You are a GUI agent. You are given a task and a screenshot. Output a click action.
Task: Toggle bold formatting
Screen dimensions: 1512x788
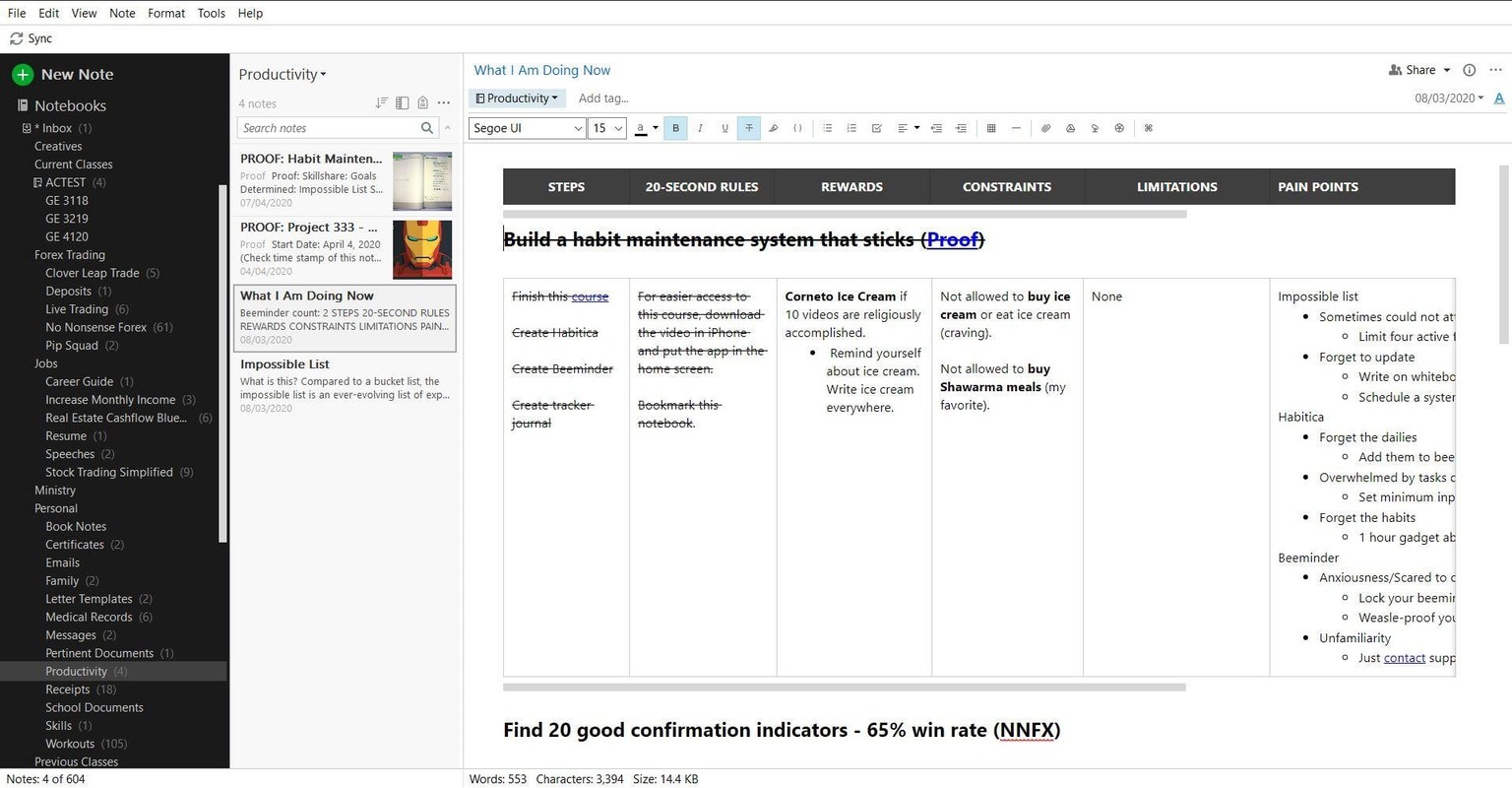[675, 128]
